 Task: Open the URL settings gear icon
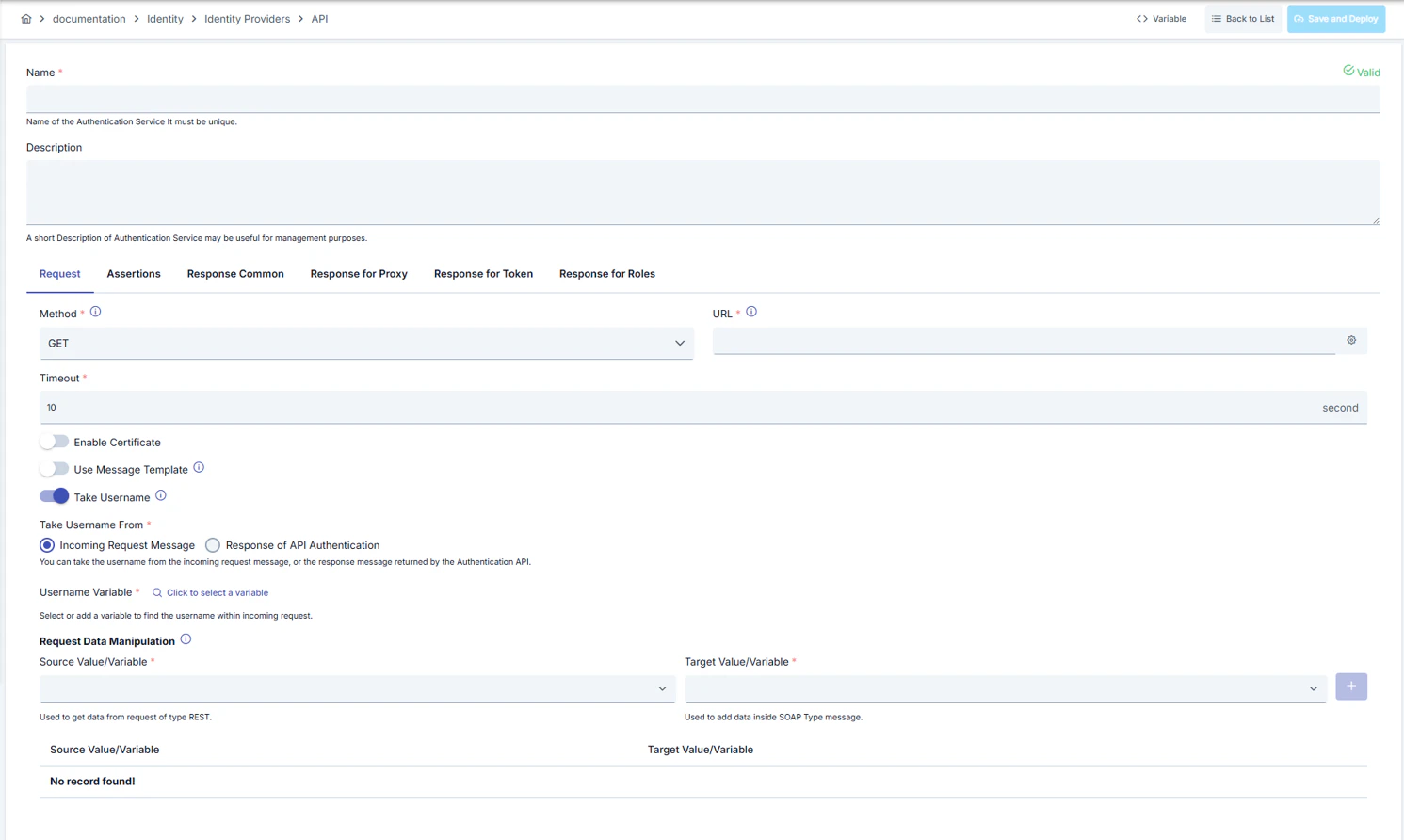click(x=1351, y=340)
